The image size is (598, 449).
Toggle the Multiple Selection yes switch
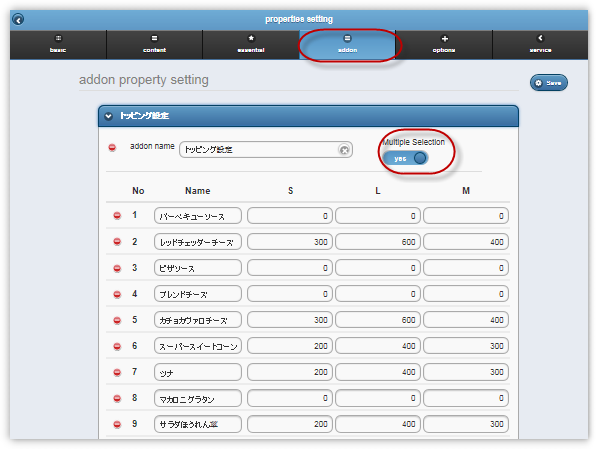pyautogui.click(x=405, y=158)
